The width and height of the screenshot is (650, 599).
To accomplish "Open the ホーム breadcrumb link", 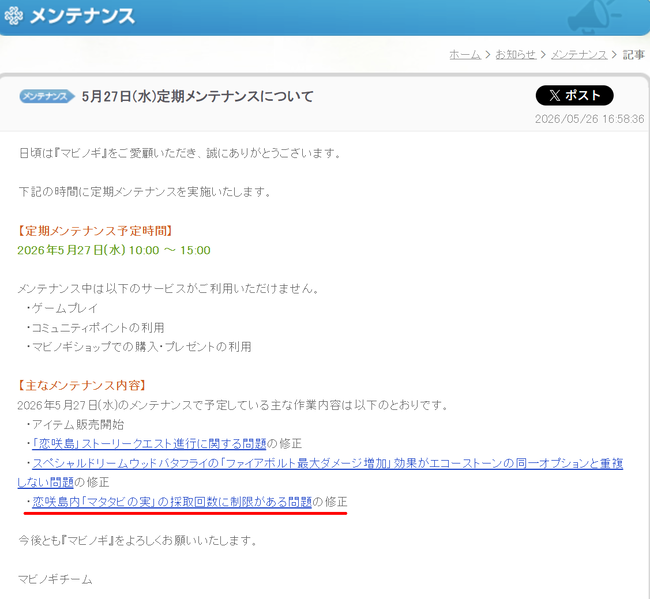I will point(465,55).
